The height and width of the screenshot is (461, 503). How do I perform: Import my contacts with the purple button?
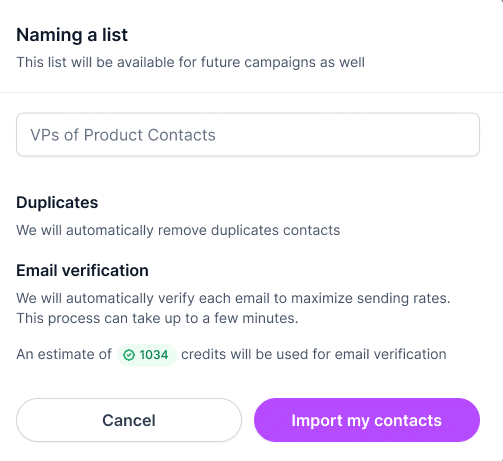[x=367, y=420]
